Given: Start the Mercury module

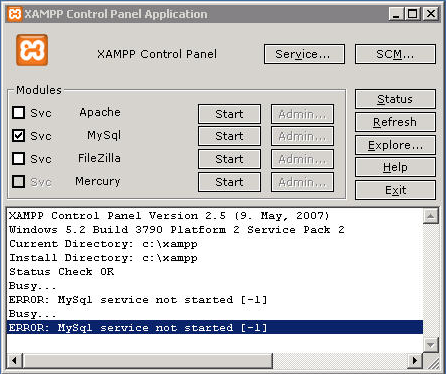Looking at the screenshot, I should coord(229,182).
